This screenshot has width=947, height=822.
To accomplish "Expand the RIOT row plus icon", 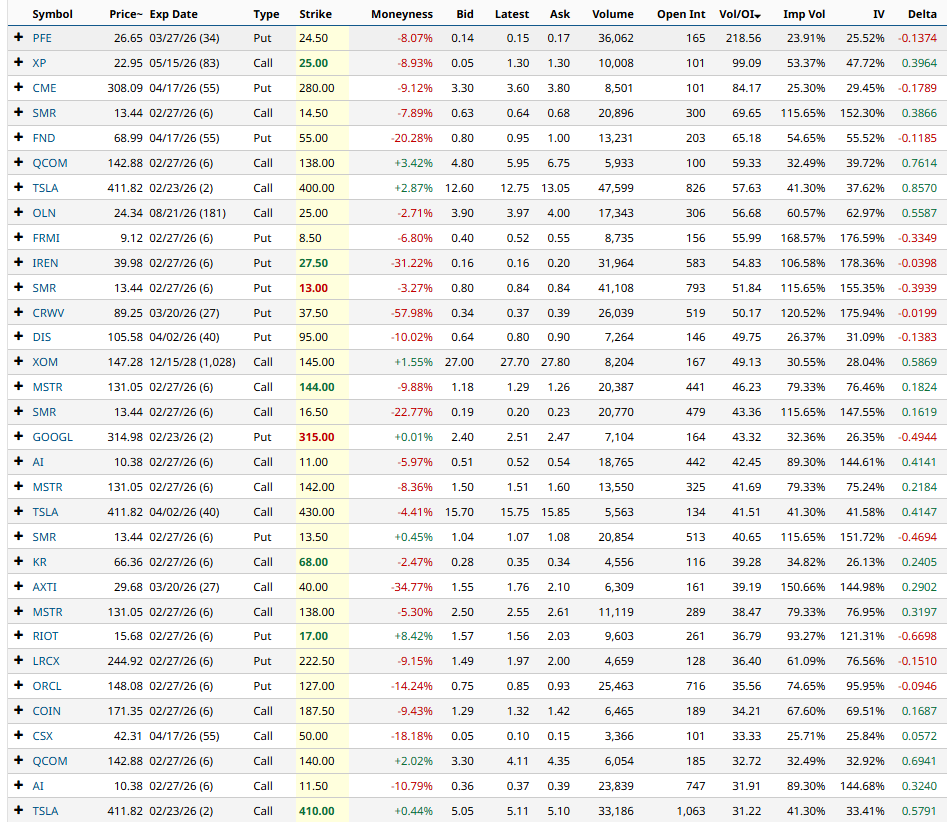I will point(19,635).
